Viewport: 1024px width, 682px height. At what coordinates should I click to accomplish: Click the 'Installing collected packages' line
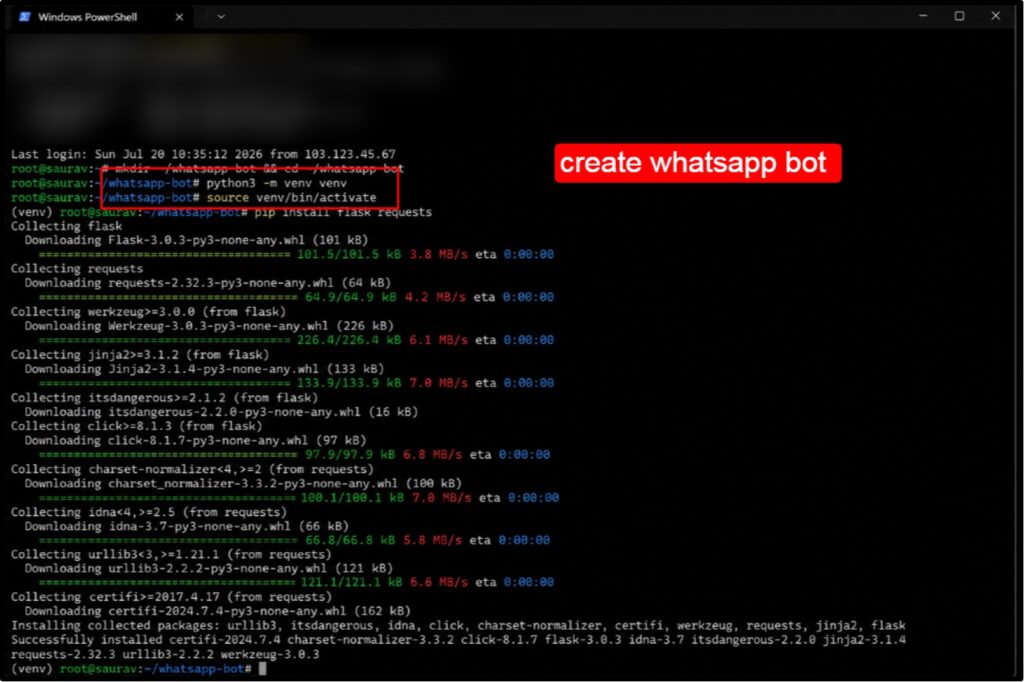458,626
